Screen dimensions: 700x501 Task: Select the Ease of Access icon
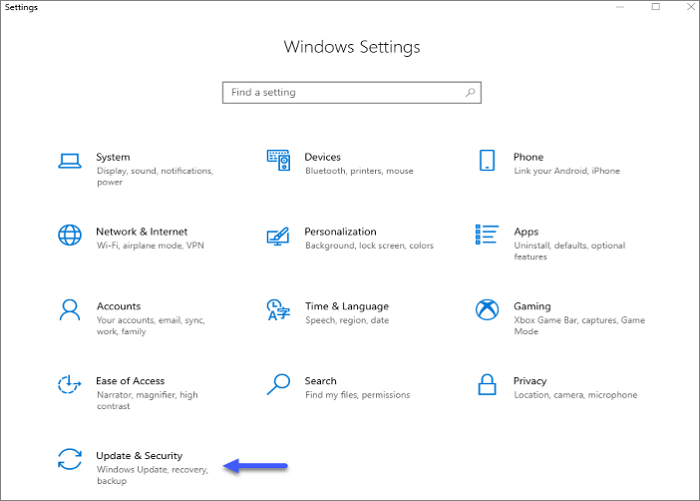[69, 385]
